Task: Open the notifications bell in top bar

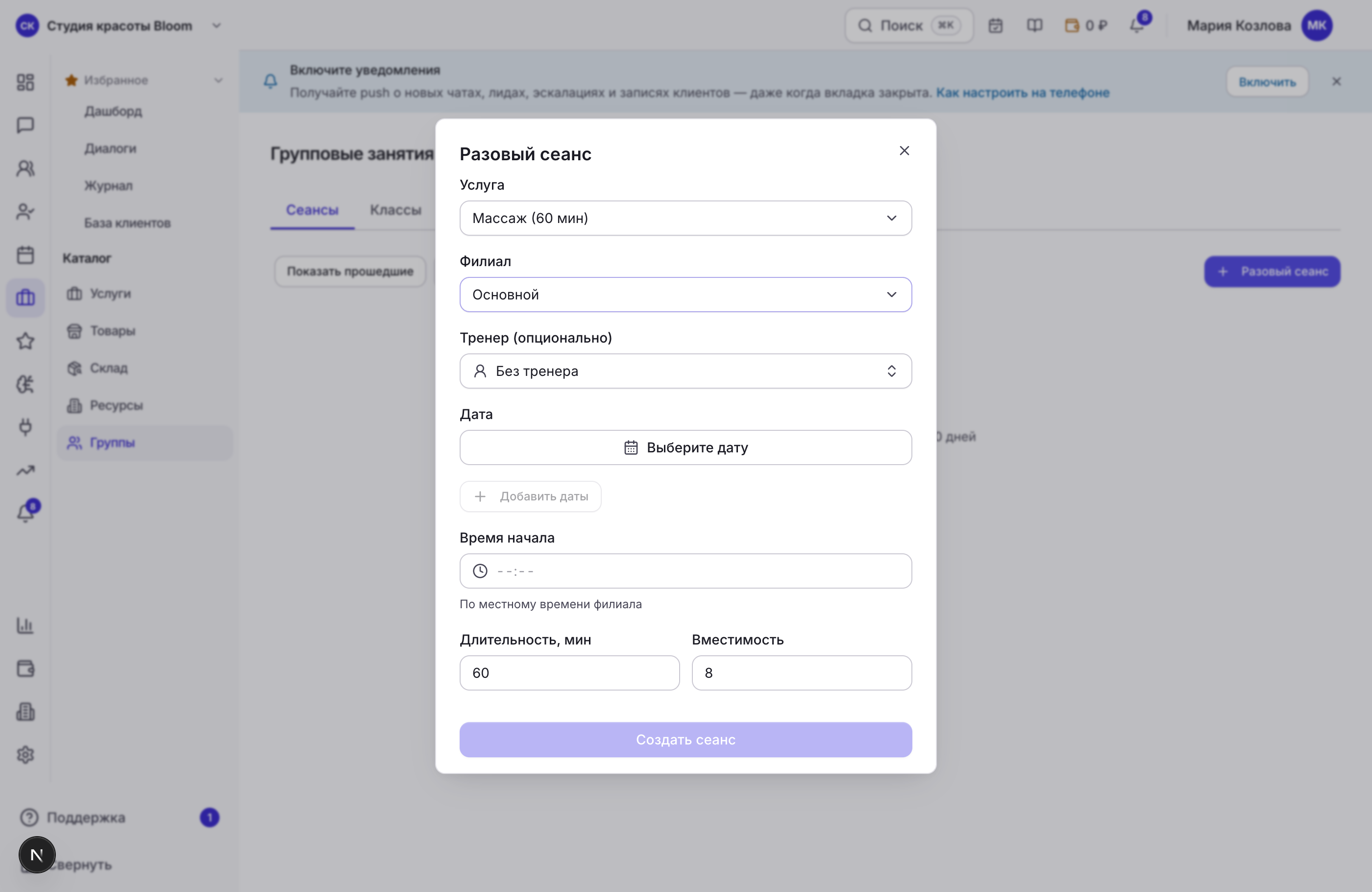Action: point(1138,25)
